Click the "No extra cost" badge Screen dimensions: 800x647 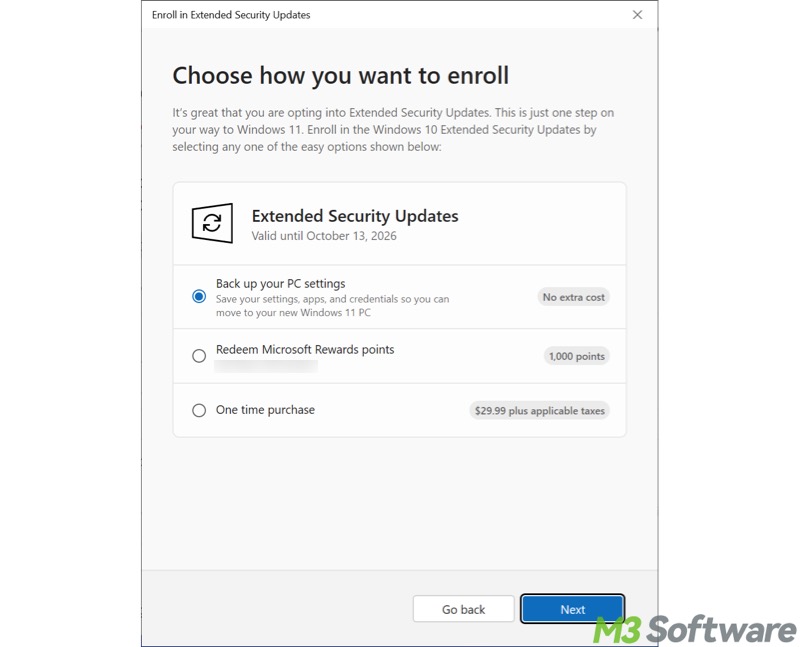point(573,297)
